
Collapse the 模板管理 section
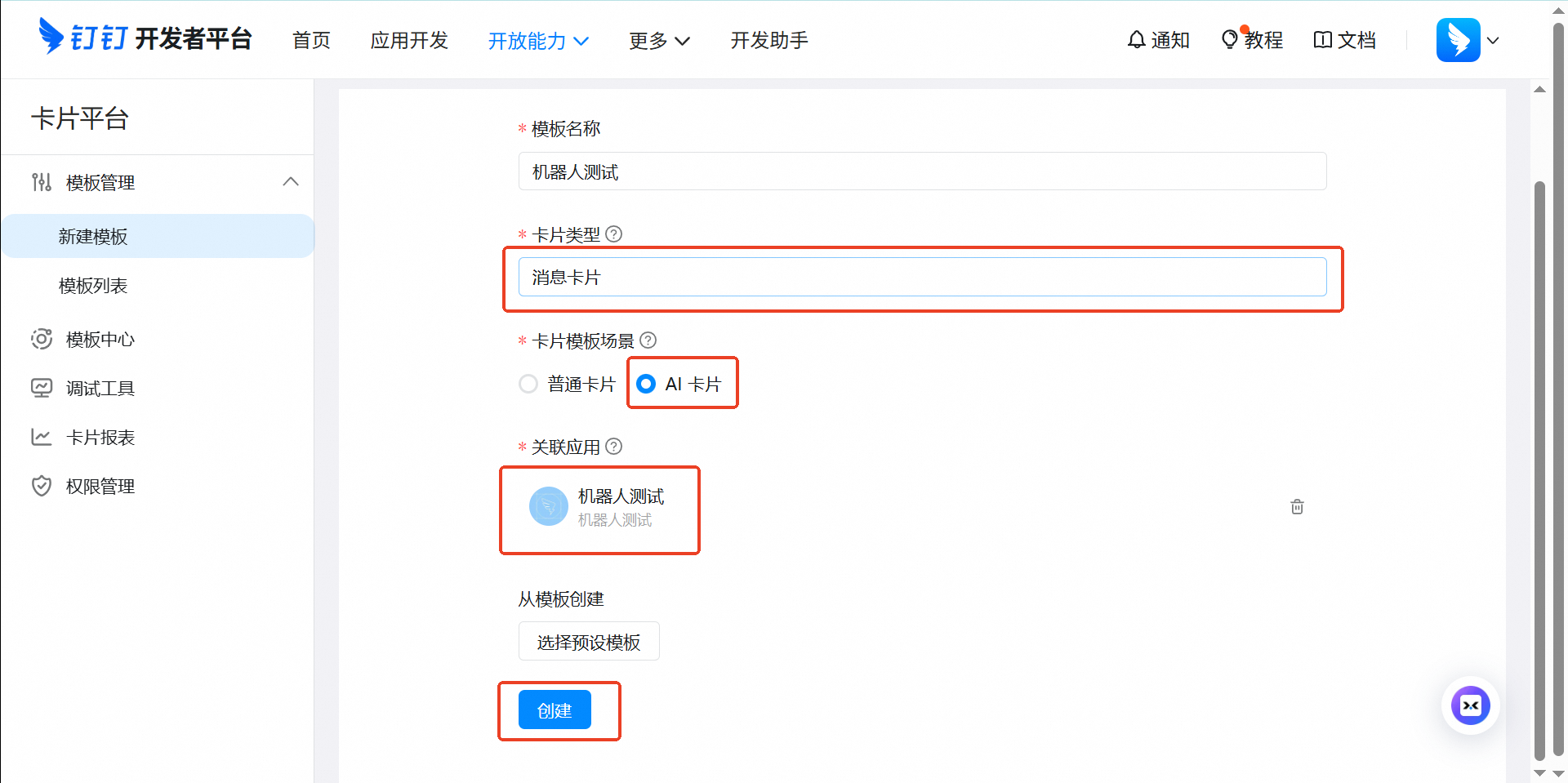[x=292, y=182]
